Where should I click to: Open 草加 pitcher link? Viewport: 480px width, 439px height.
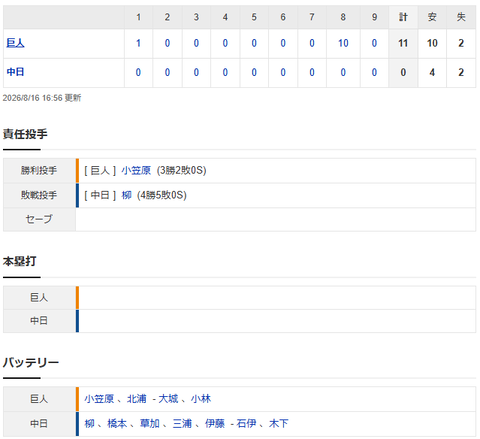150,424
